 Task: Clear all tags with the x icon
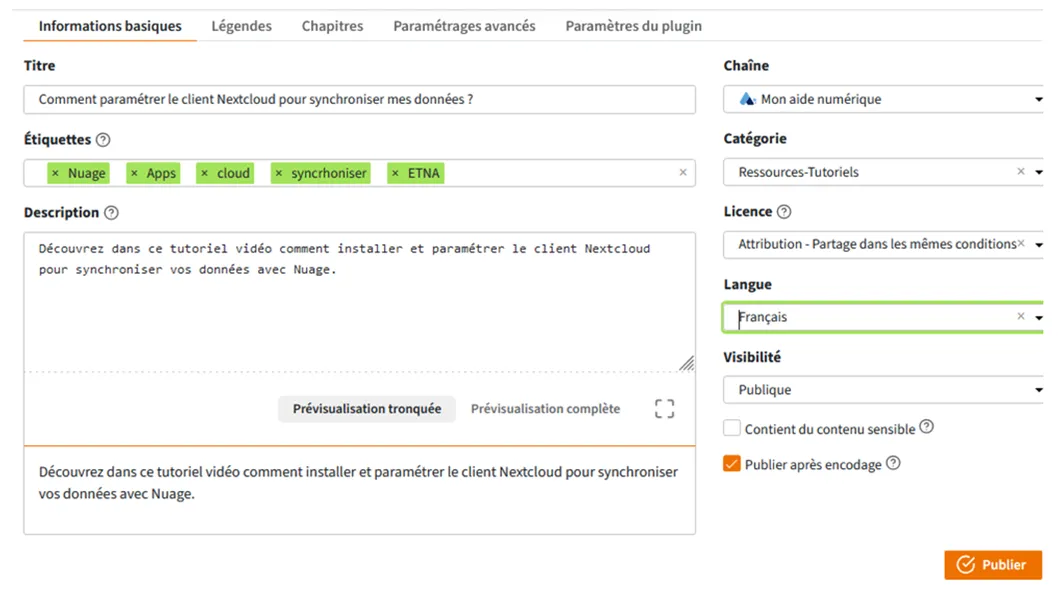point(683,173)
